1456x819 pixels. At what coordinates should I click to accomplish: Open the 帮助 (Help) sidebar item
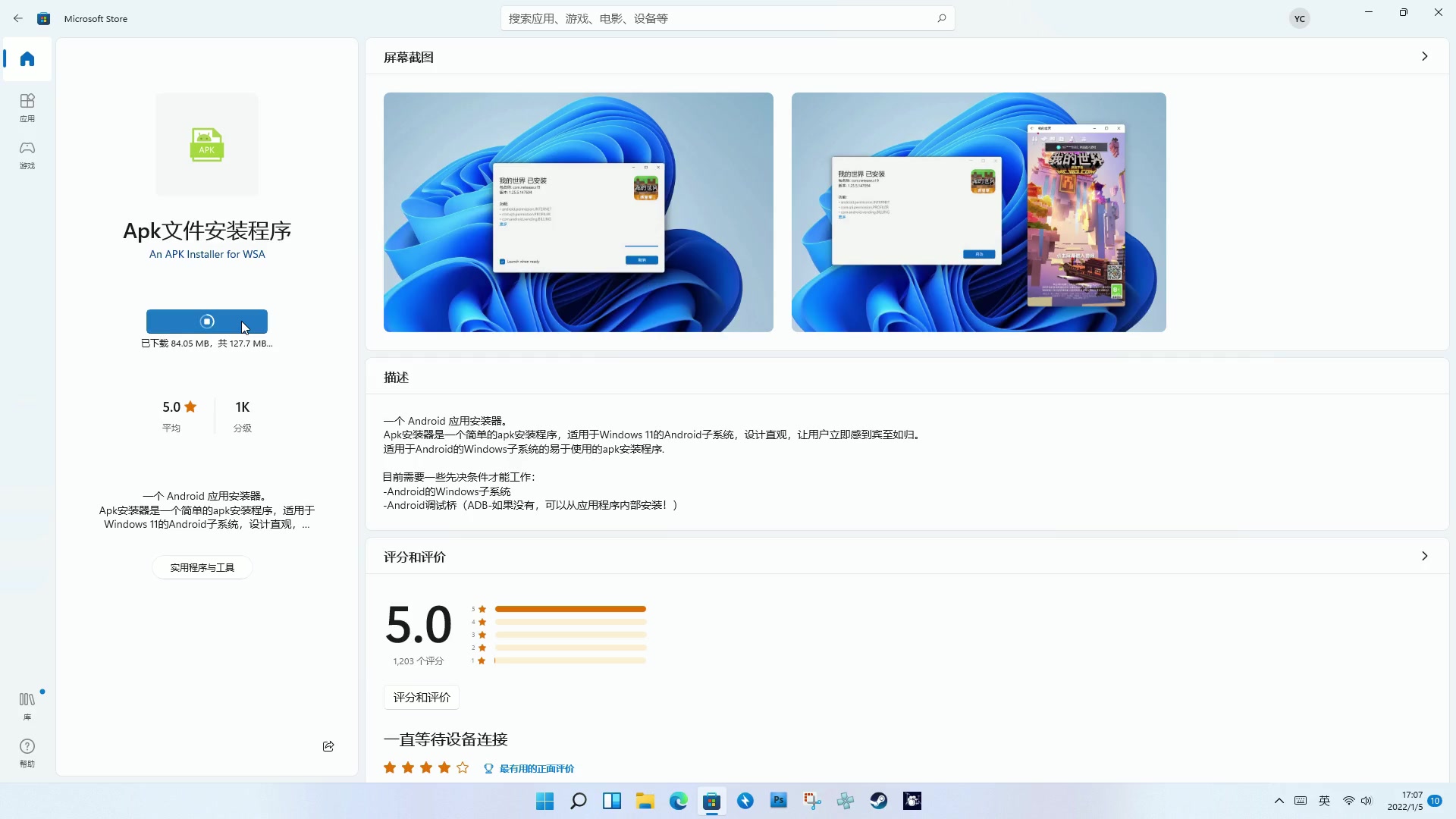(x=27, y=753)
